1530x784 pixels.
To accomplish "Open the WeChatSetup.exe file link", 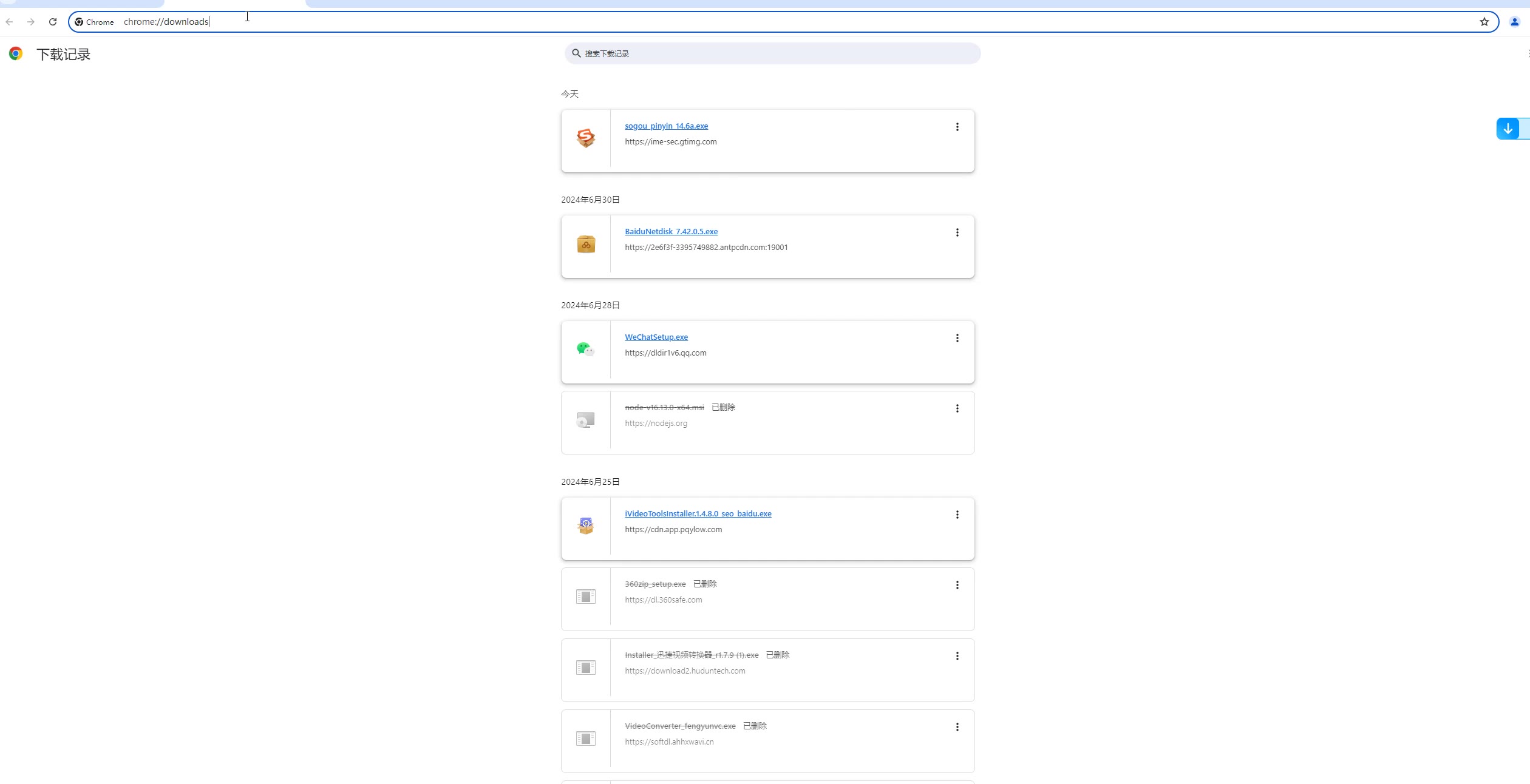I will pyautogui.click(x=656, y=337).
